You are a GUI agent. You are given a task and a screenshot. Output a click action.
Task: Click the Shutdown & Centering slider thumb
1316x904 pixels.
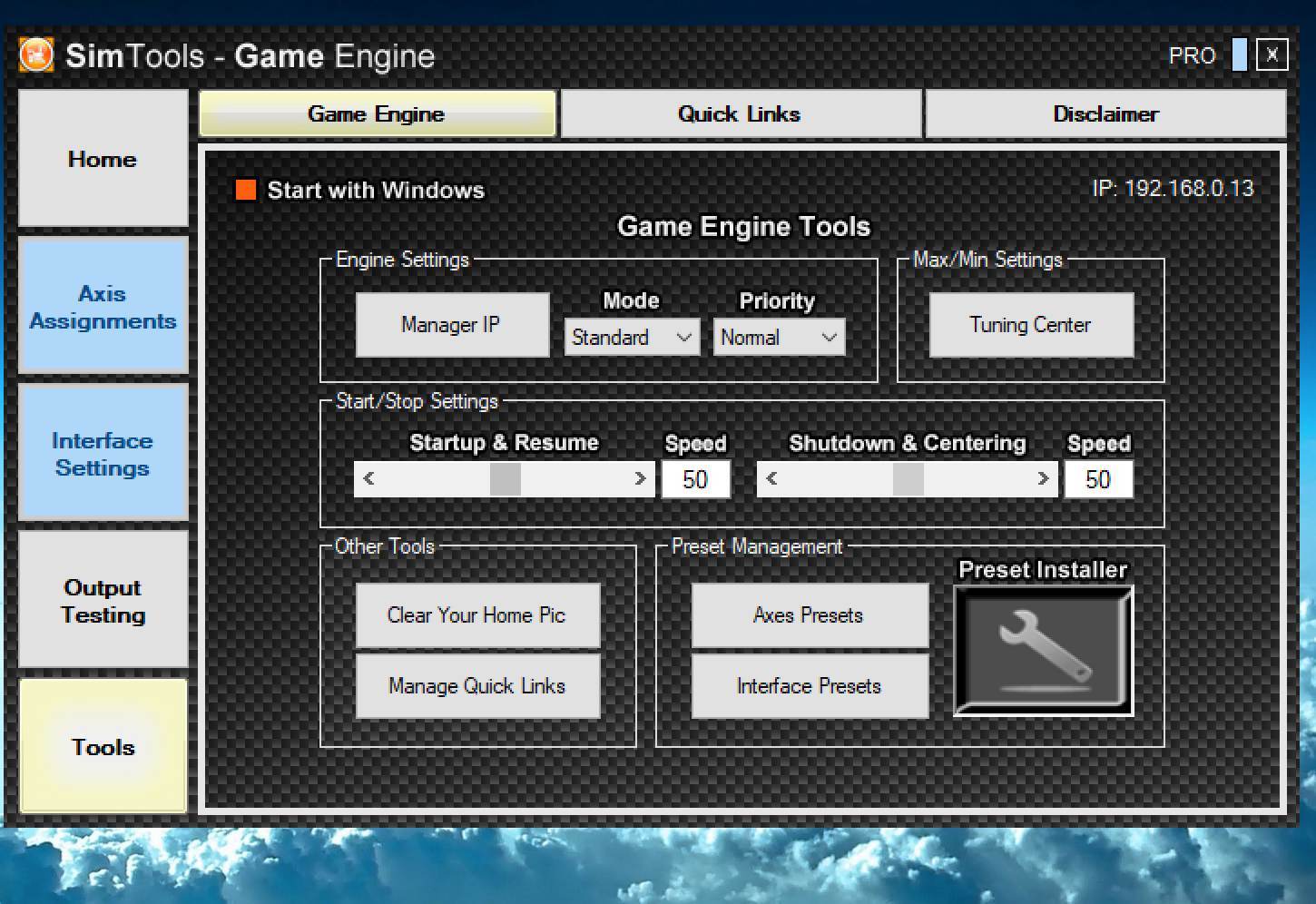908,478
